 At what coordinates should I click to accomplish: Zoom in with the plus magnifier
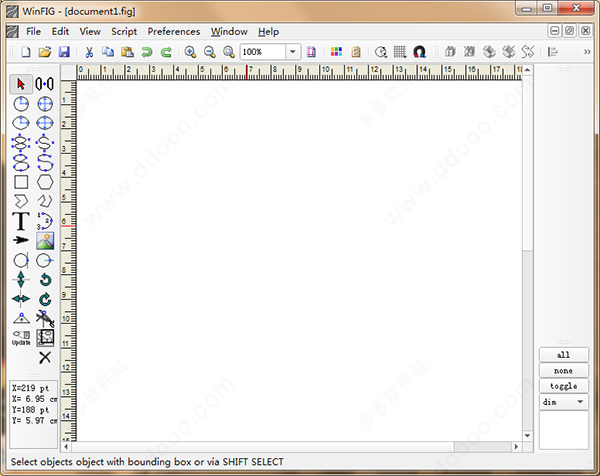click(x=190, y=52)
